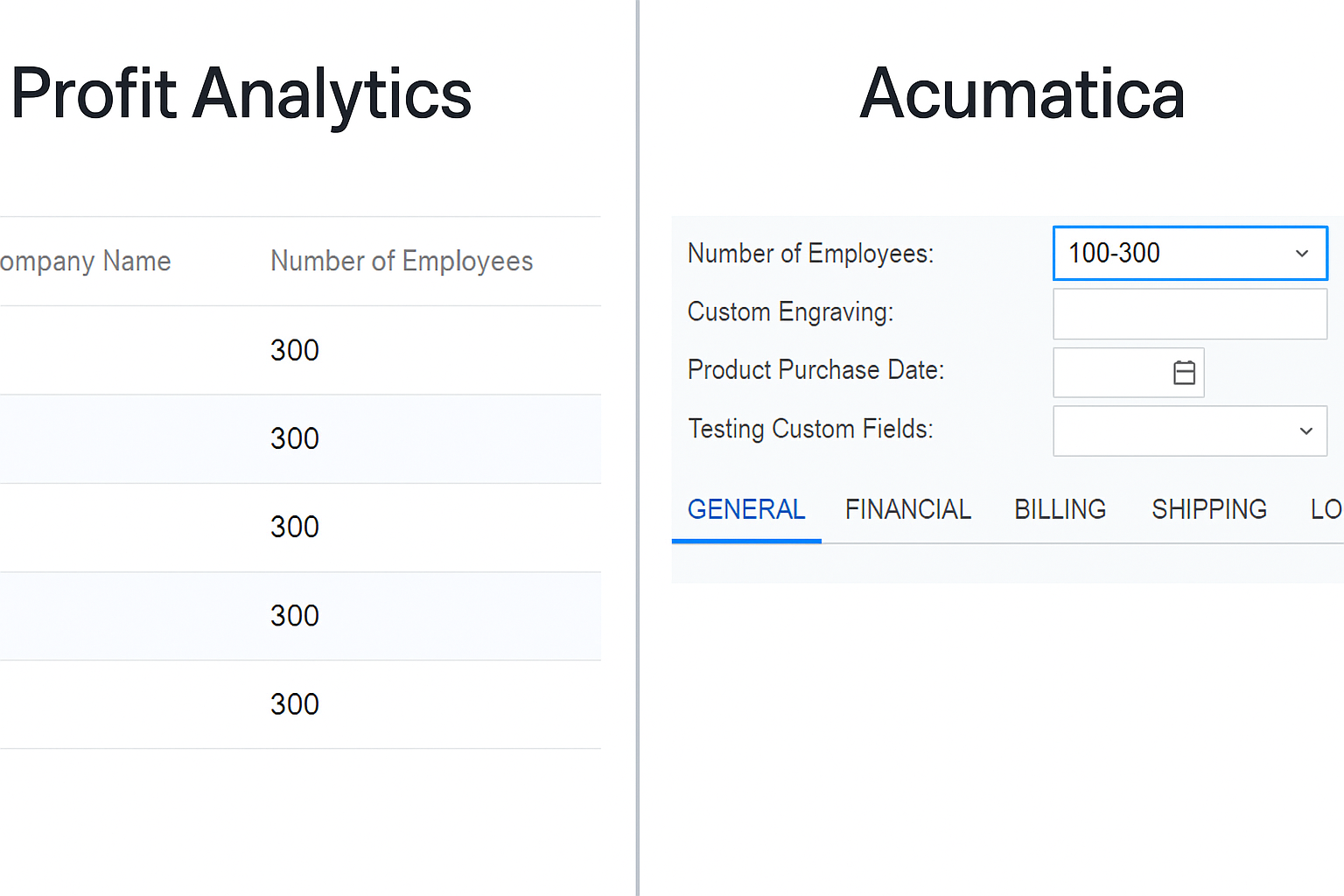
Task: Select the last table row with 300
Action: coord(300,704)
